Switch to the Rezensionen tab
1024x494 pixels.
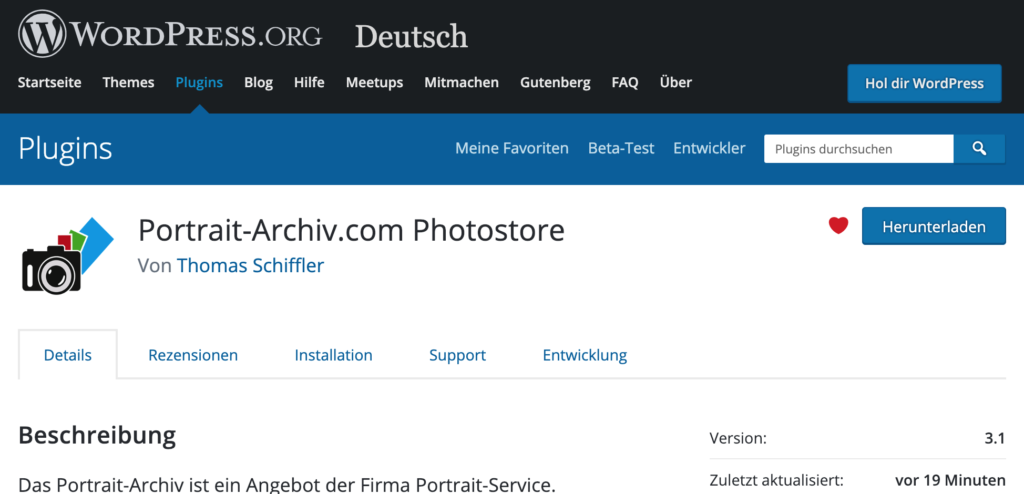pyautogui.click(x=193, y=355)
